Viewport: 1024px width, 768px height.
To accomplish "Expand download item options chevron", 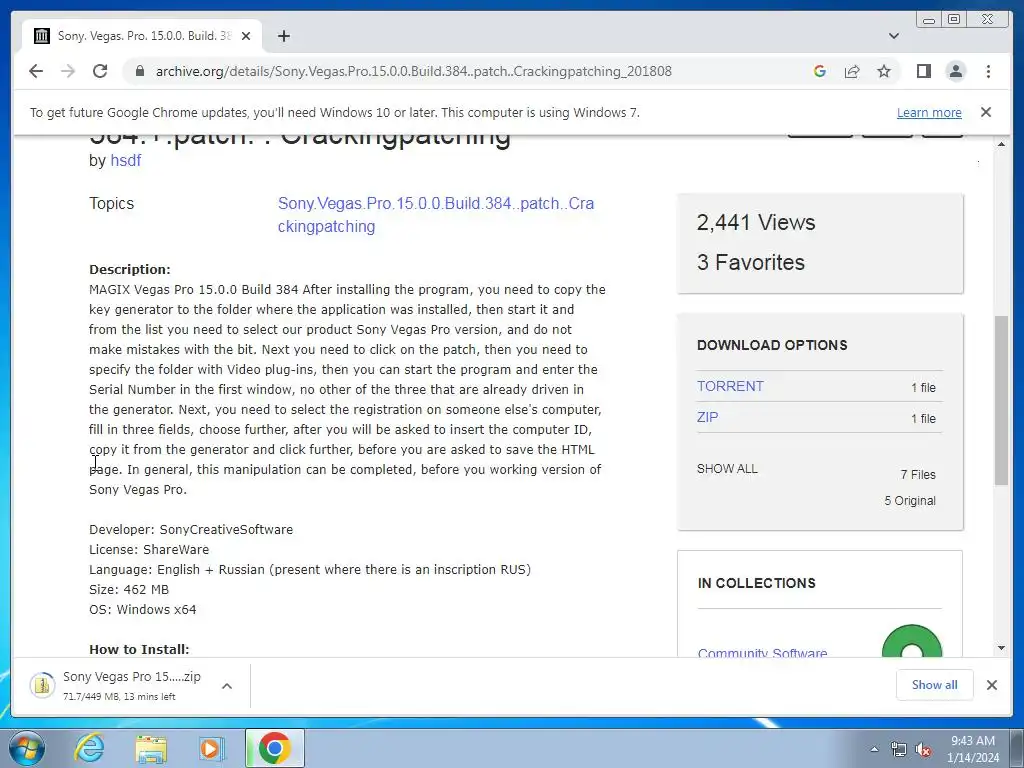I will (x=227, y=686).
